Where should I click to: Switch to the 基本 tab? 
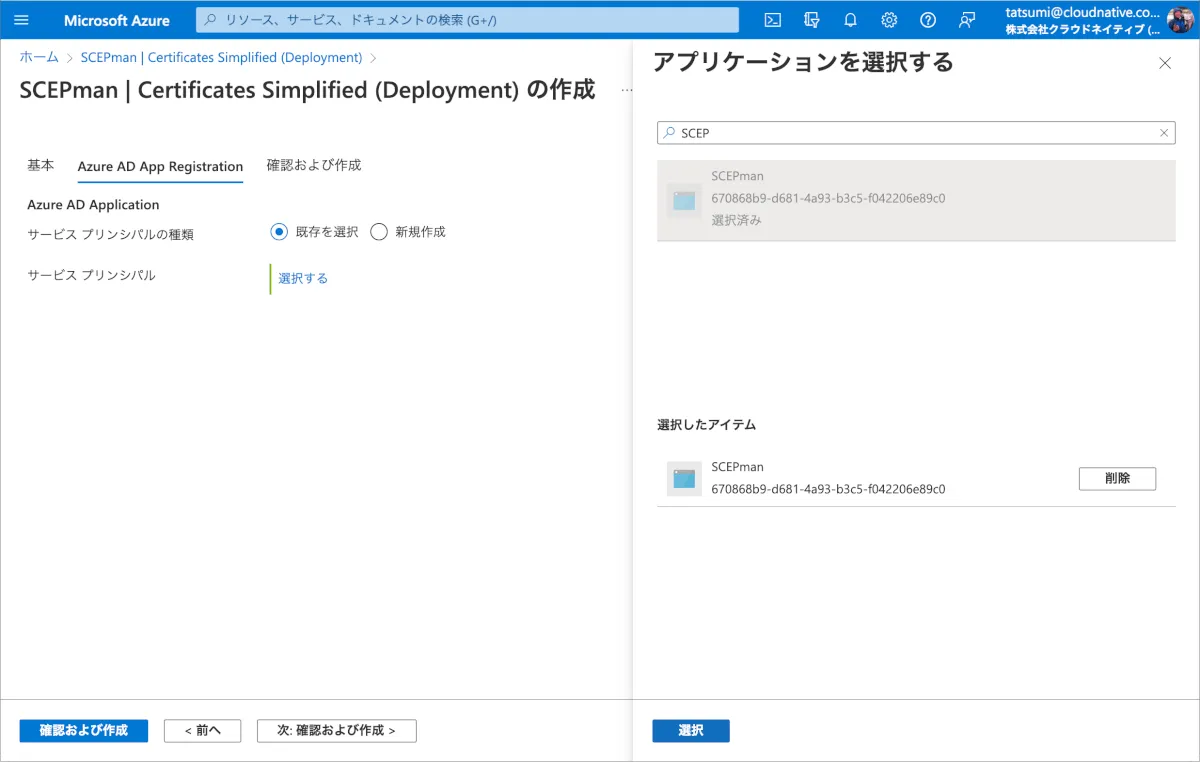[41, 166]
